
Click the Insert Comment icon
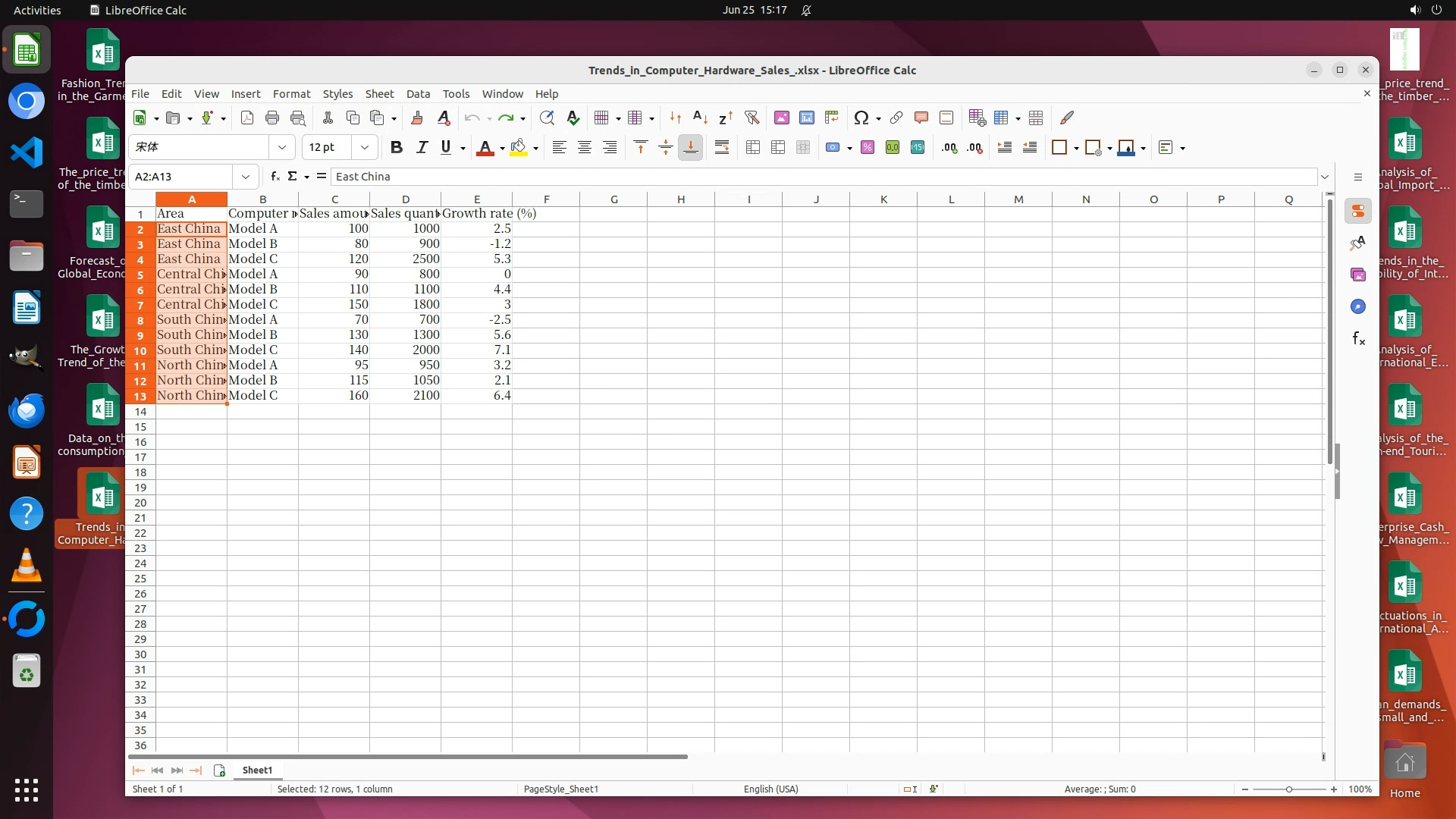(x=921, y=118)
